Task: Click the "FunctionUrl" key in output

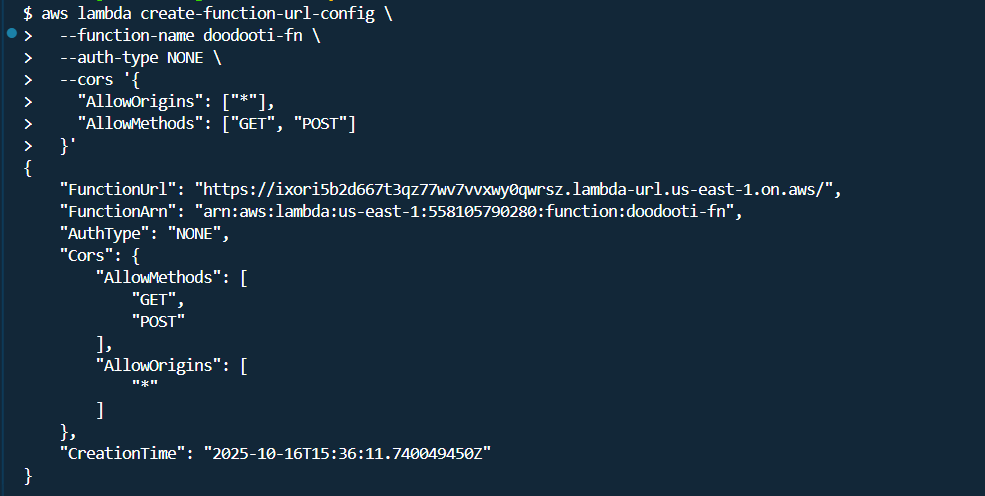Action: (122, 189)
